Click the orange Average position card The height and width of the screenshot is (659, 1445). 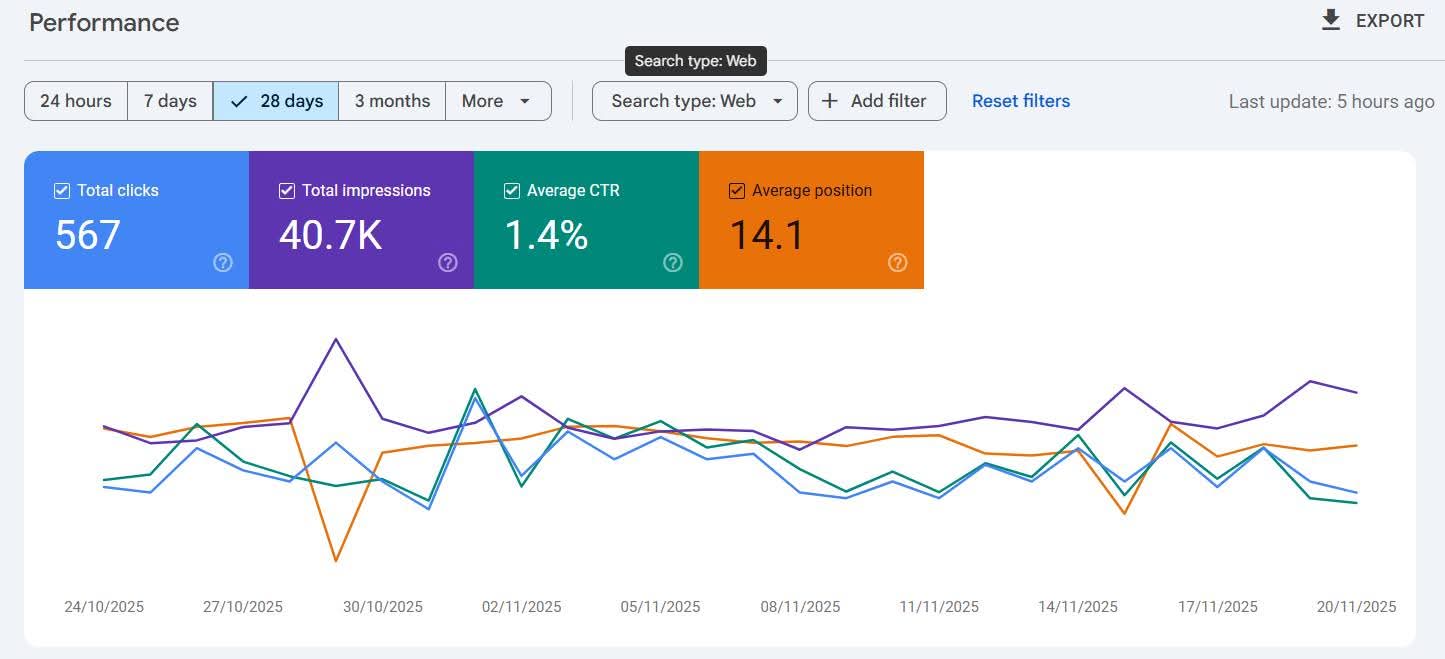[811, 220]
